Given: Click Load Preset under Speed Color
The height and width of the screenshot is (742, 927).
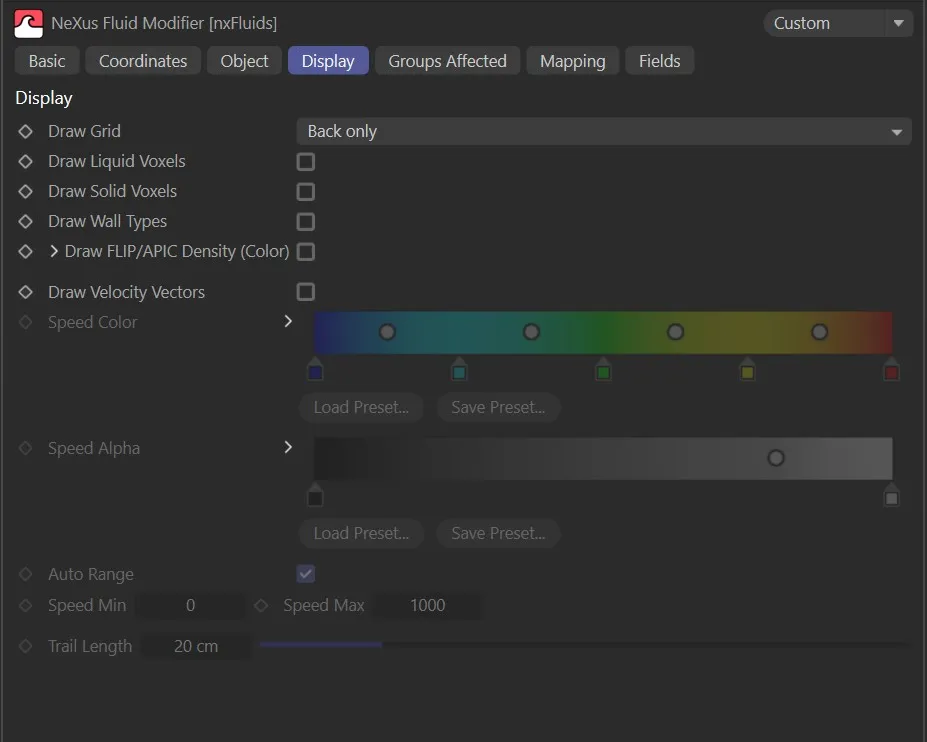Looking at the screenshot, I should click(x=360, y=407).
